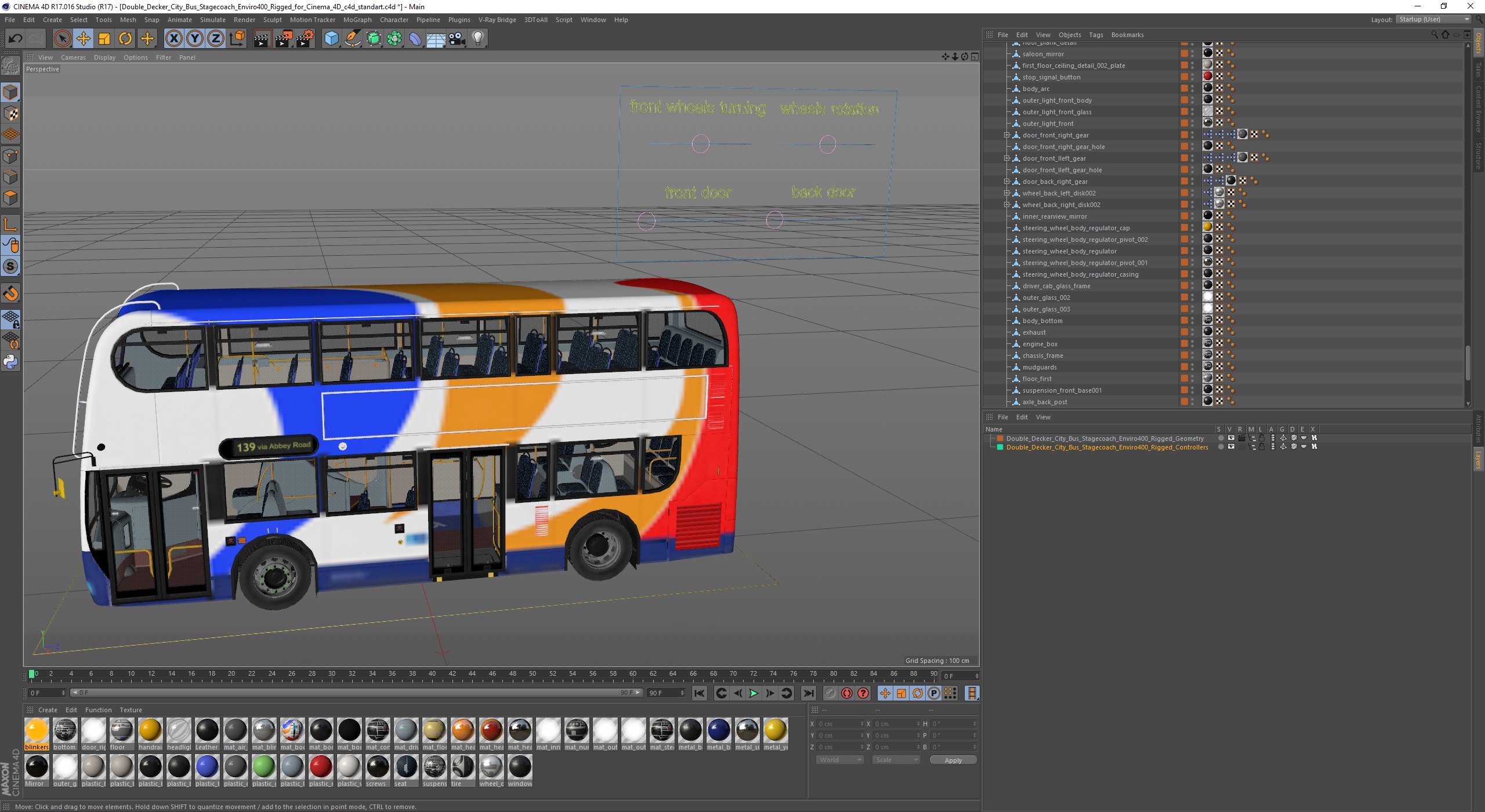Expand wheel_back_right_disk002 object

(x=1007, y=205)
